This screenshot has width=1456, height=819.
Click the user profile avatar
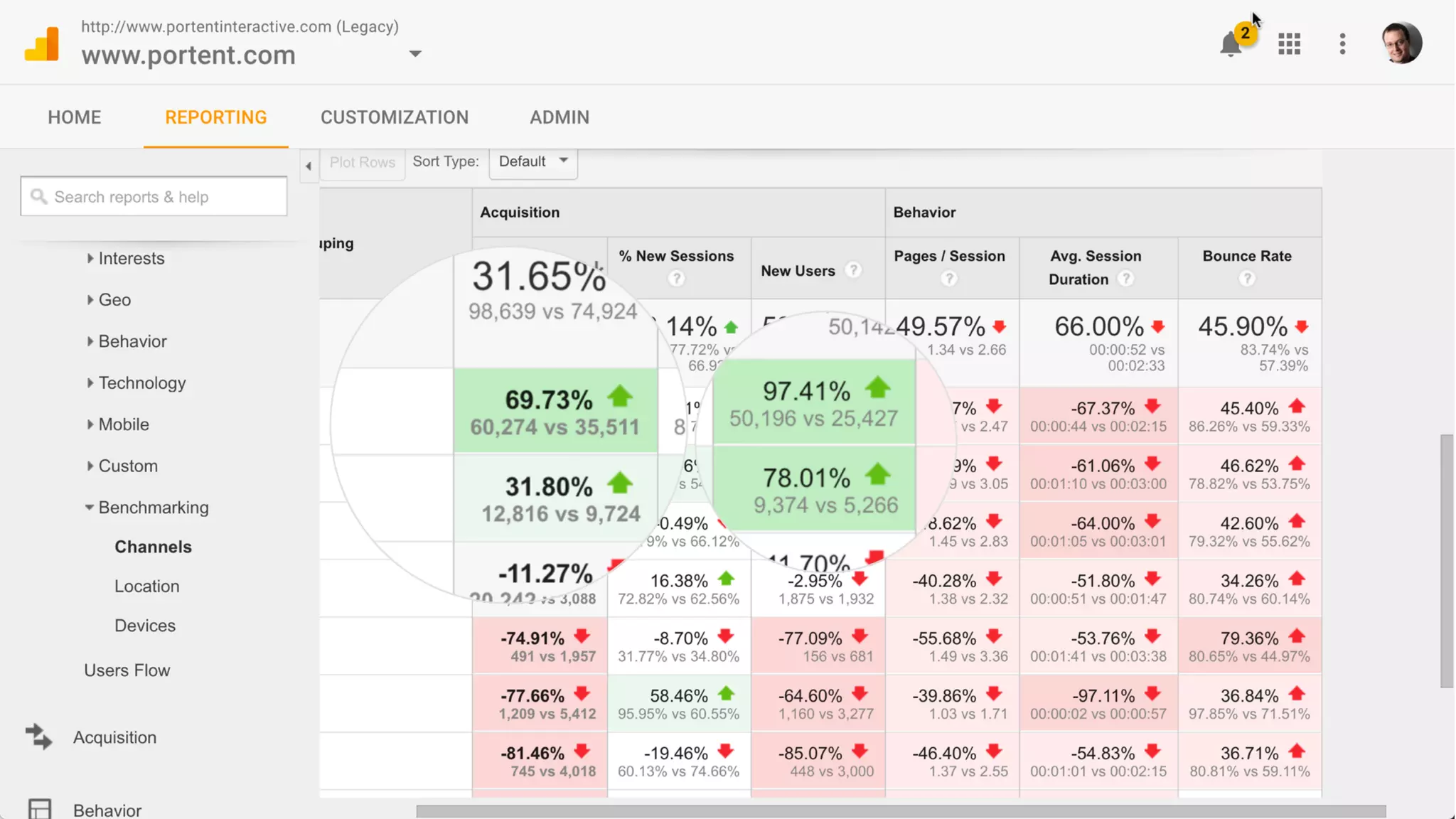pos(1401,43)
